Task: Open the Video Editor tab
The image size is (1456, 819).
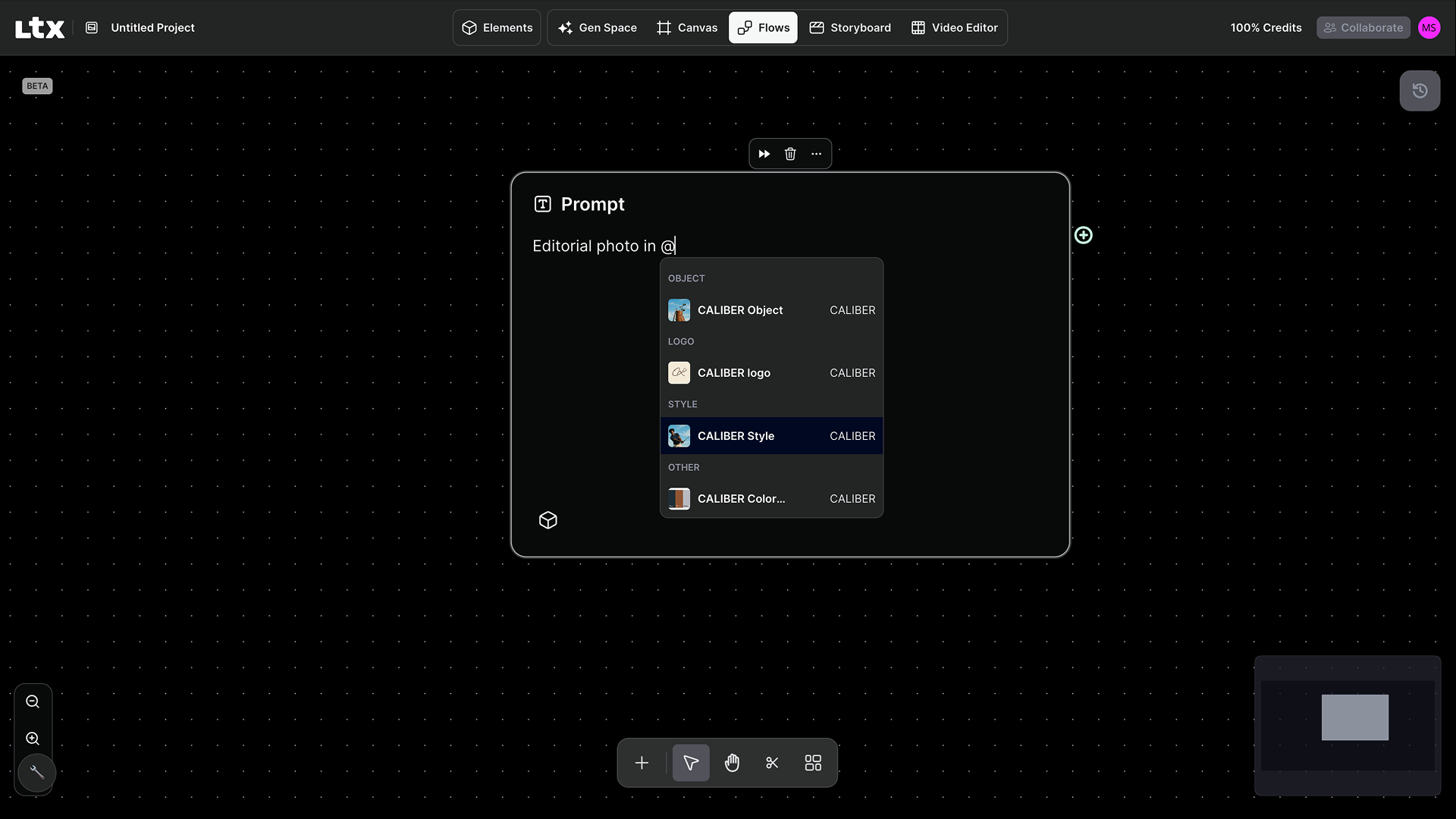Action: coord(954,27)
